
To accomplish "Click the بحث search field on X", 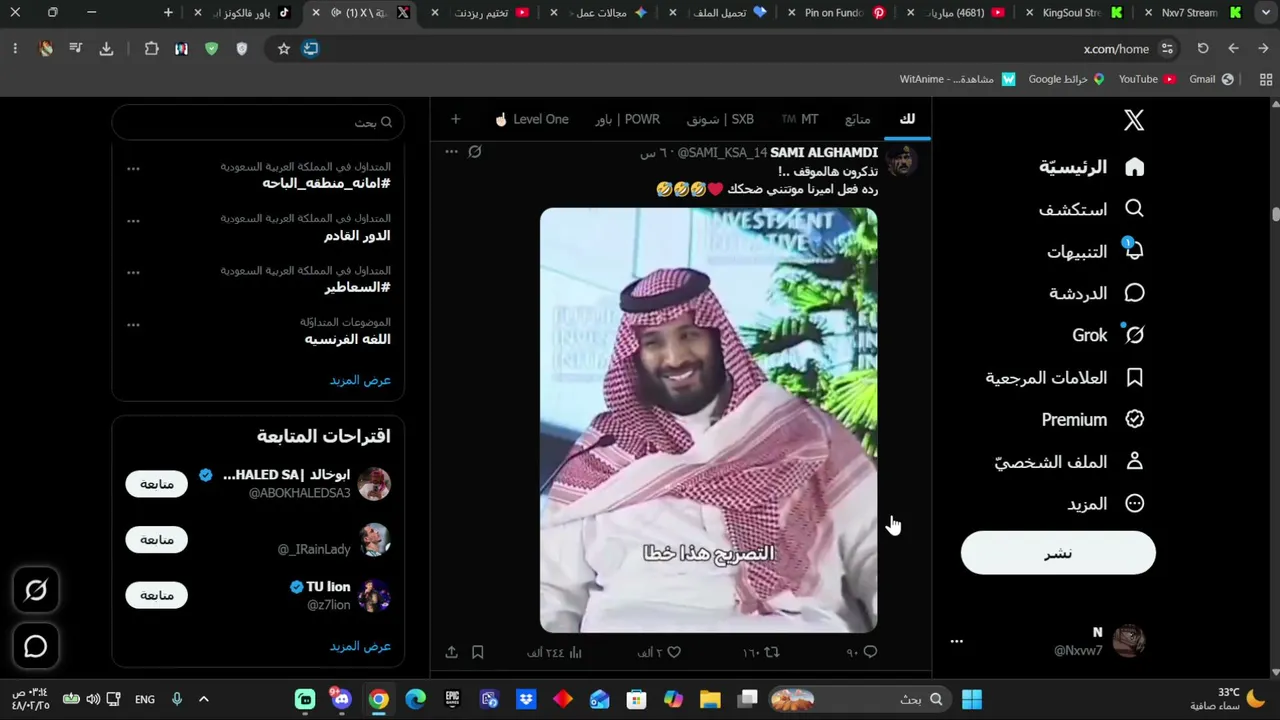I will coord(258,122).
